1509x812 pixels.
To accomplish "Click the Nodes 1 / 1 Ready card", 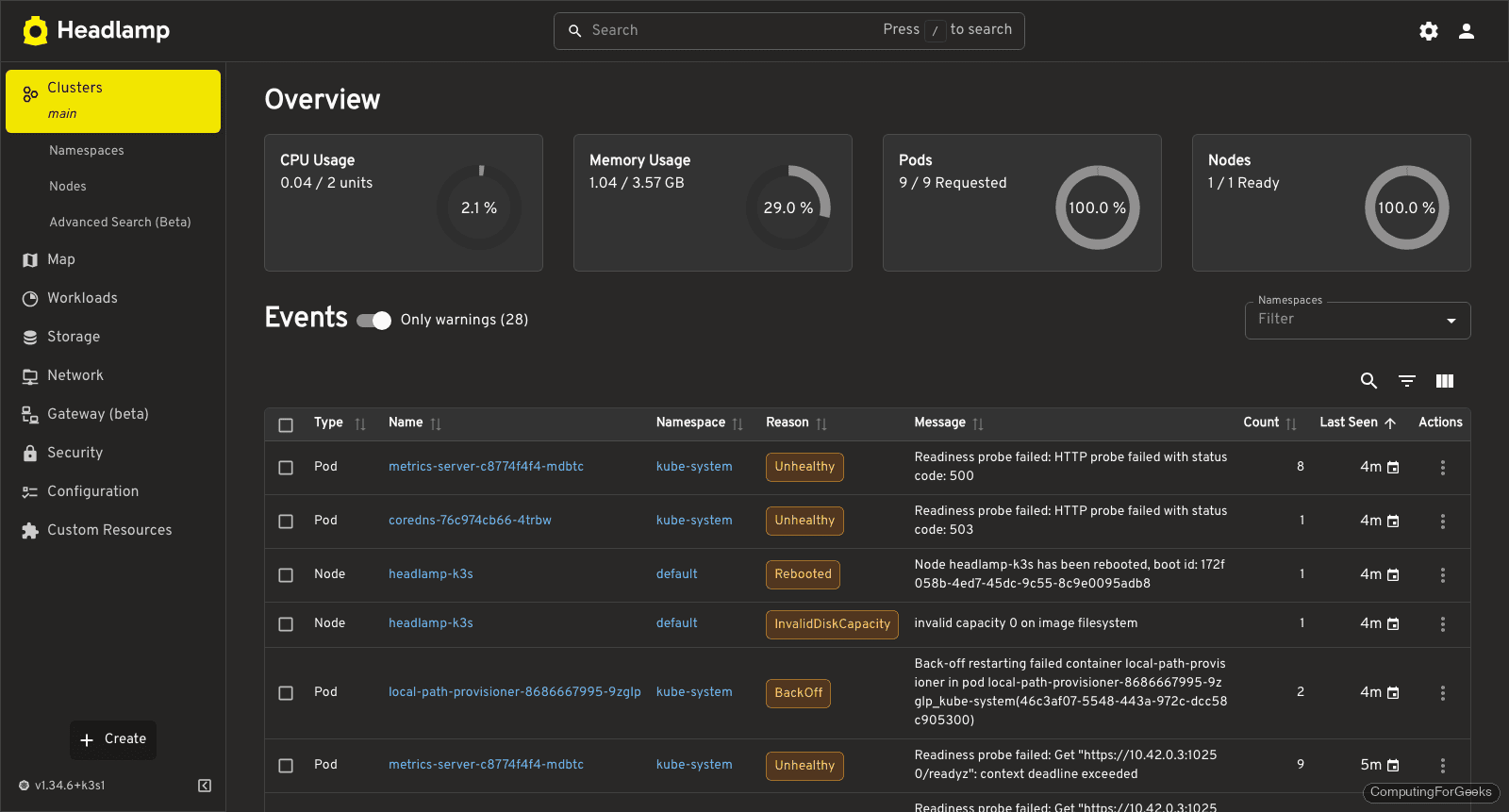I will pyautogui.click(x=1331, y=203).
